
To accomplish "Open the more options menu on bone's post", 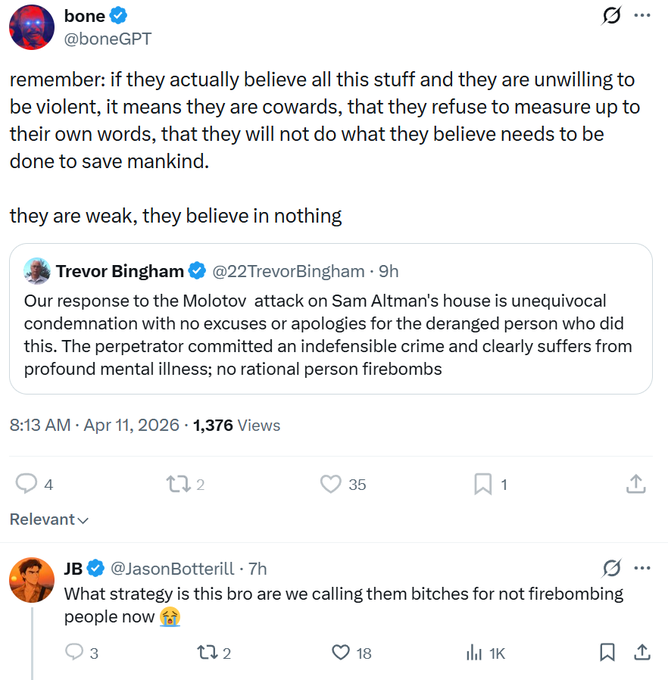I will tap(642, 17).
